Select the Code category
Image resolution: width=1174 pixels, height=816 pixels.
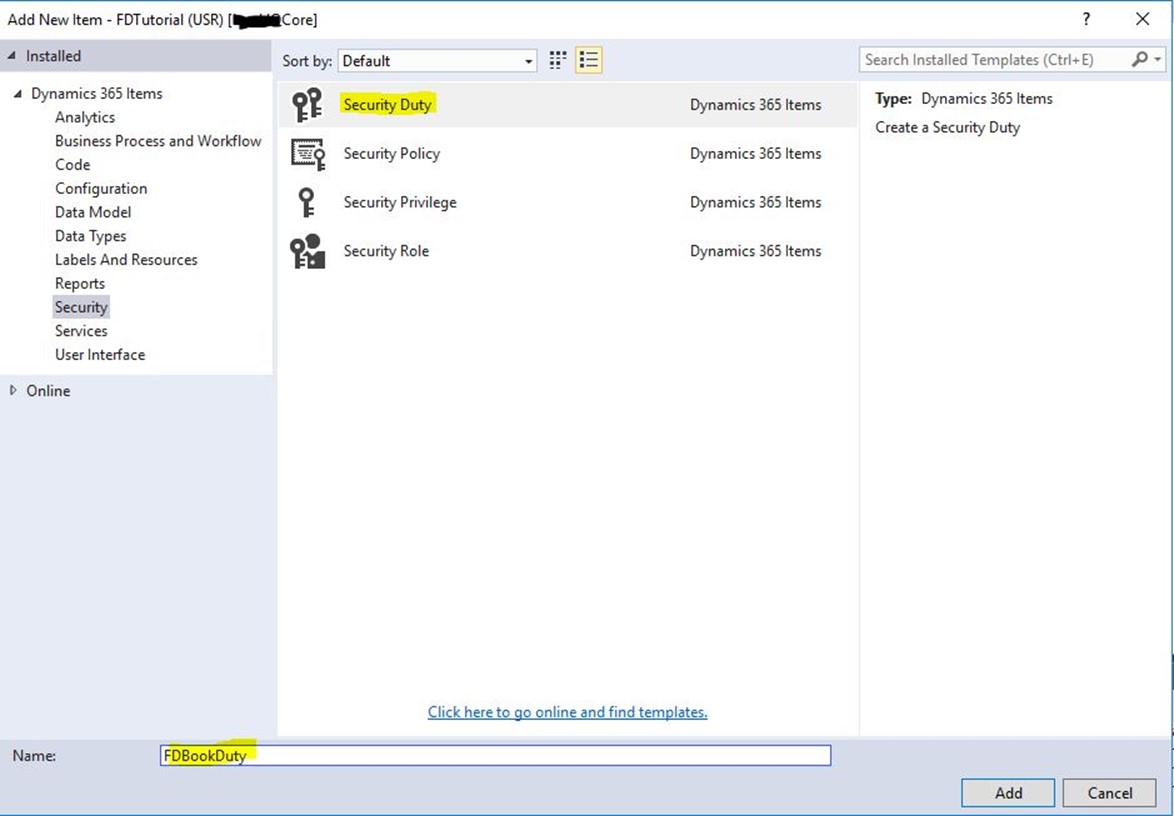(x=73, y=165)
